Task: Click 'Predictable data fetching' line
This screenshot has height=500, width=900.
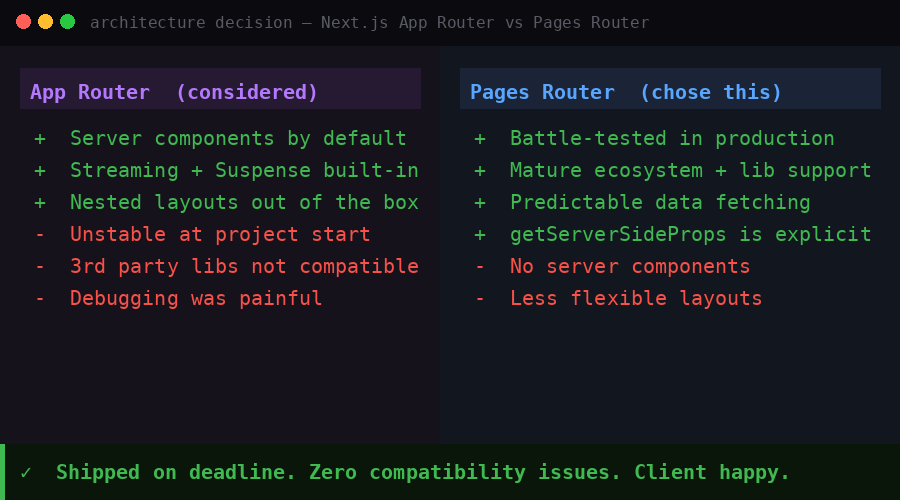Action: [x=660, y=203]
